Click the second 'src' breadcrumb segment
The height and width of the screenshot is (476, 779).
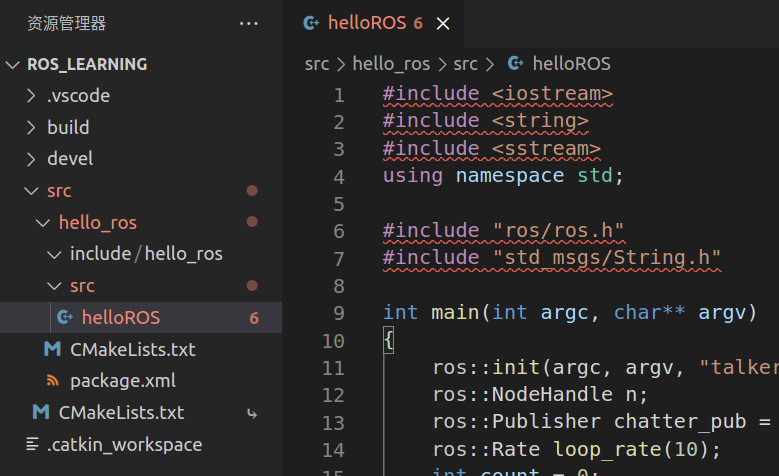coord(465,64)
